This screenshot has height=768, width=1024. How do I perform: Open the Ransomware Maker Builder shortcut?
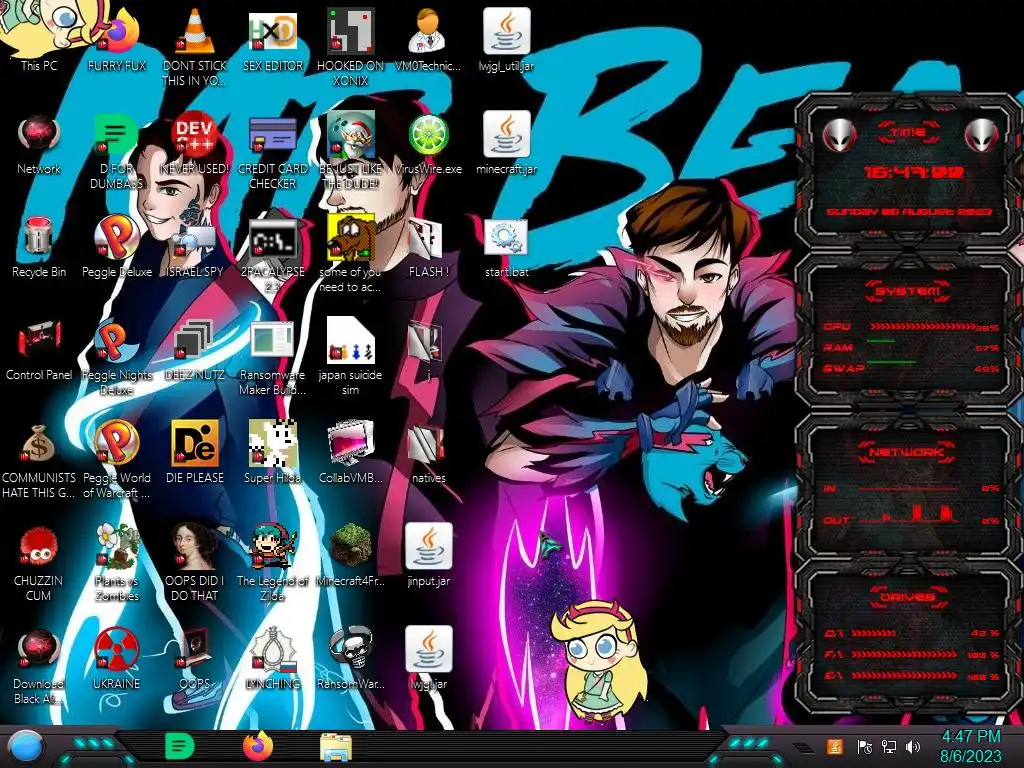coord(273,340)
